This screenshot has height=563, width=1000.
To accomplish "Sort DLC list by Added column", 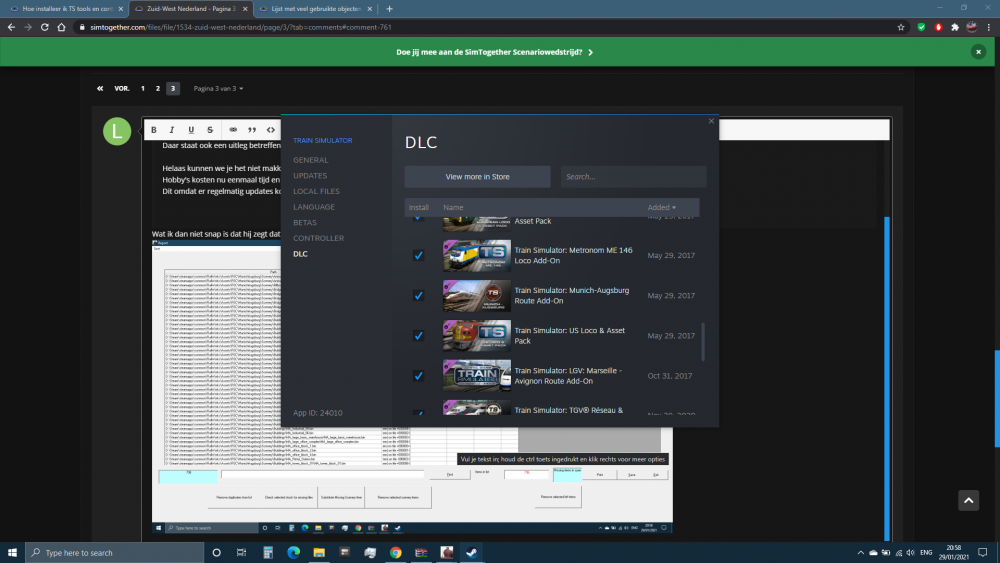I will (x=660, y=208).
